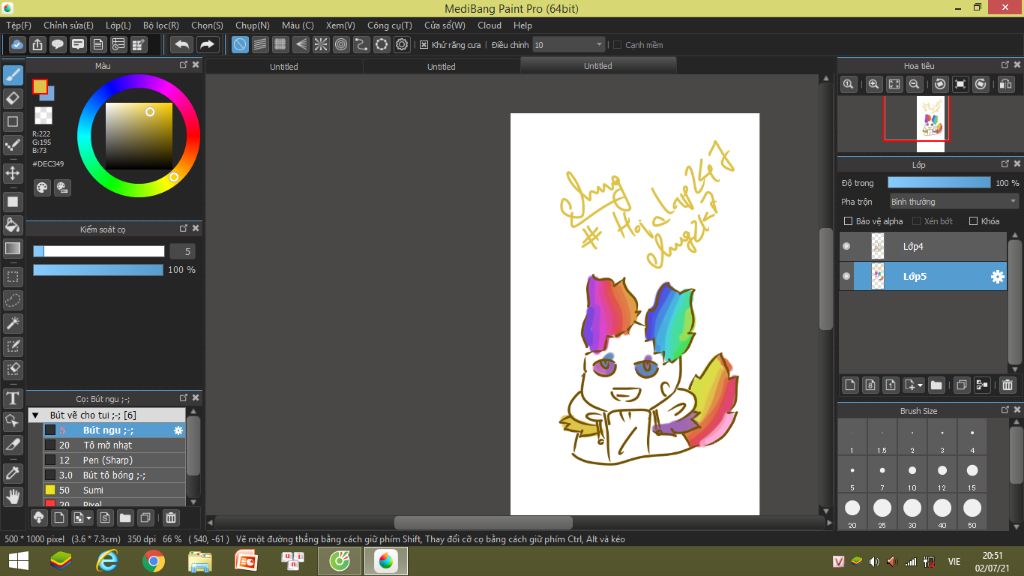Adjust the brush size slider

[99, 251]
